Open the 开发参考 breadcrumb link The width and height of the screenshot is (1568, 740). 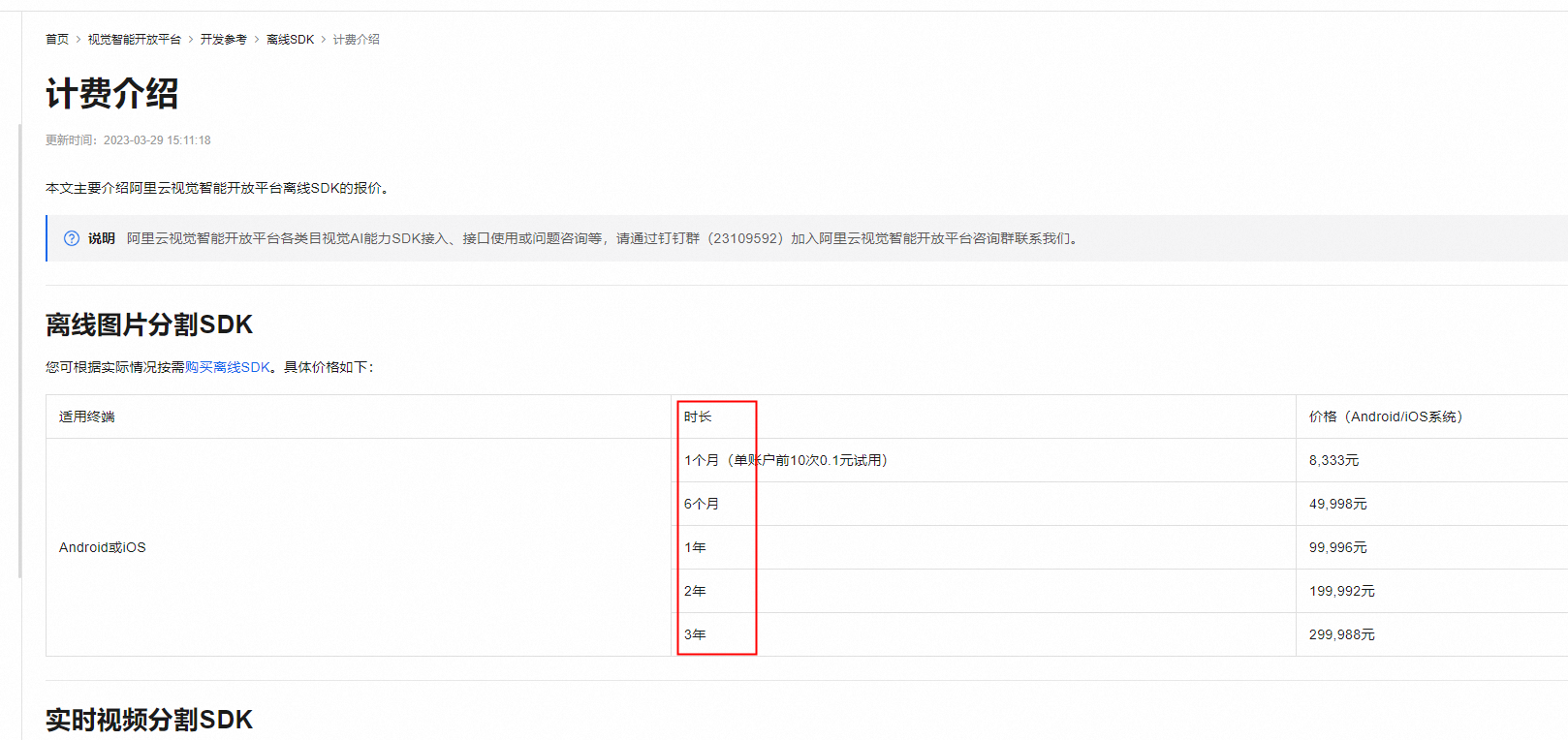pos(224,40)
